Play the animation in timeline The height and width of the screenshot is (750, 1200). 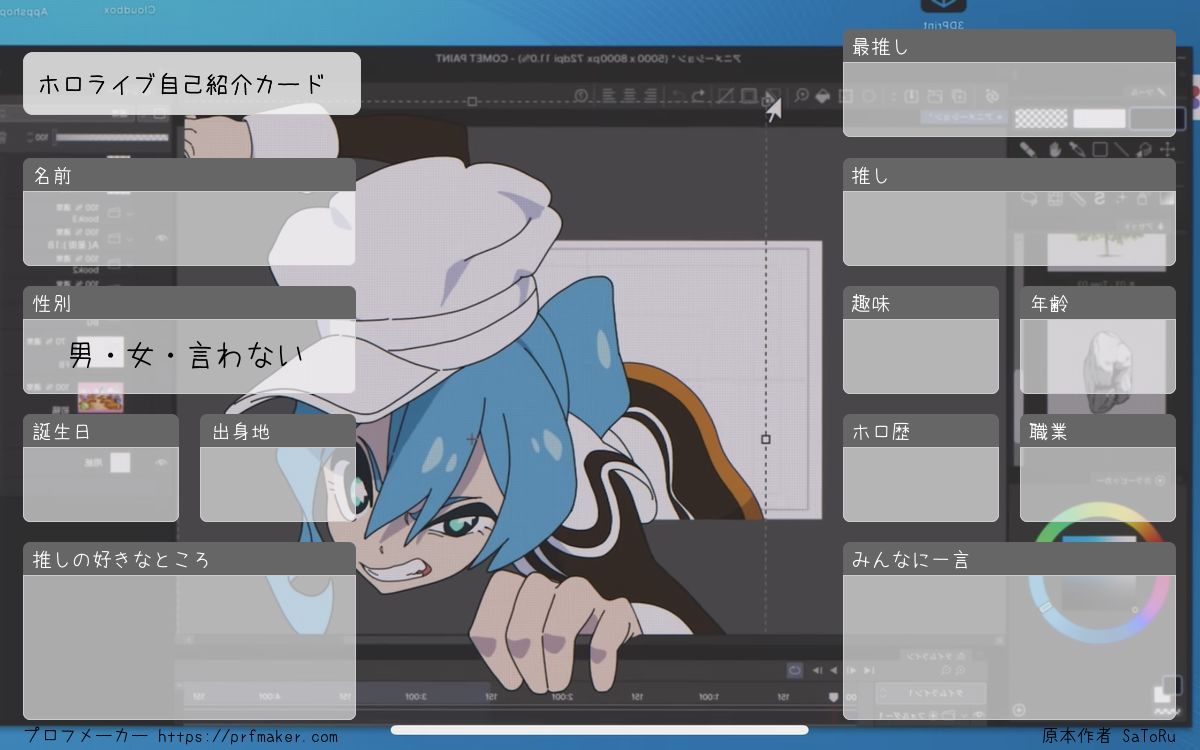click(x=834, y=670)
